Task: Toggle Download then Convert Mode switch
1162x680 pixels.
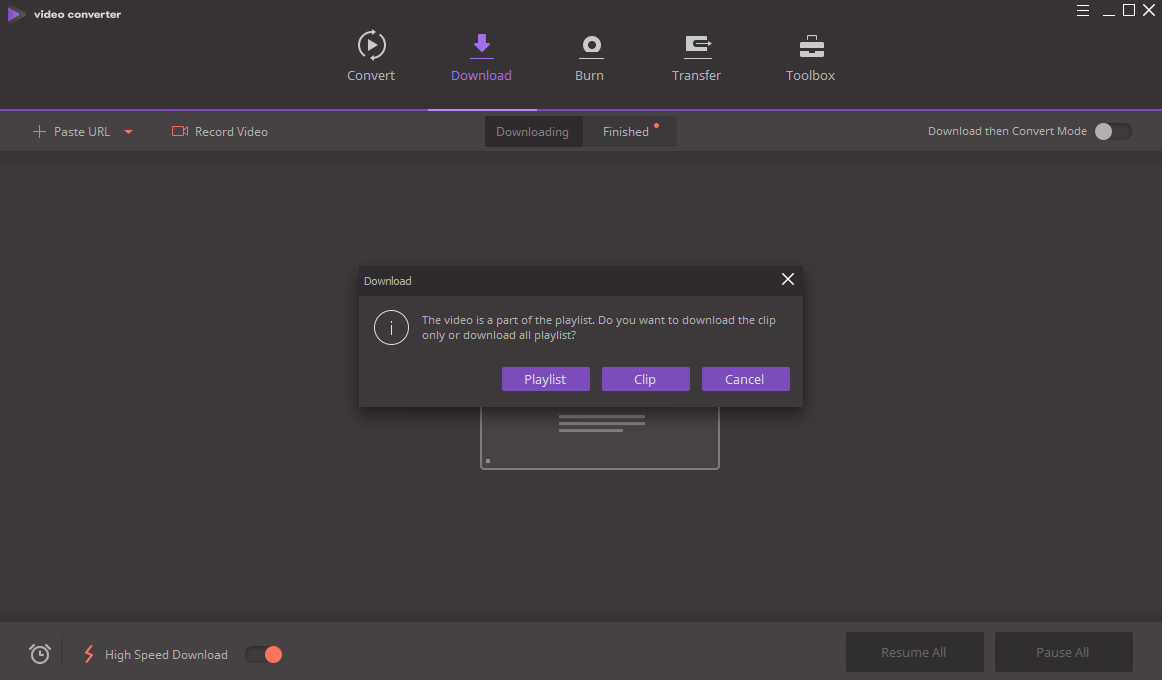Action: pos(1113,131)
